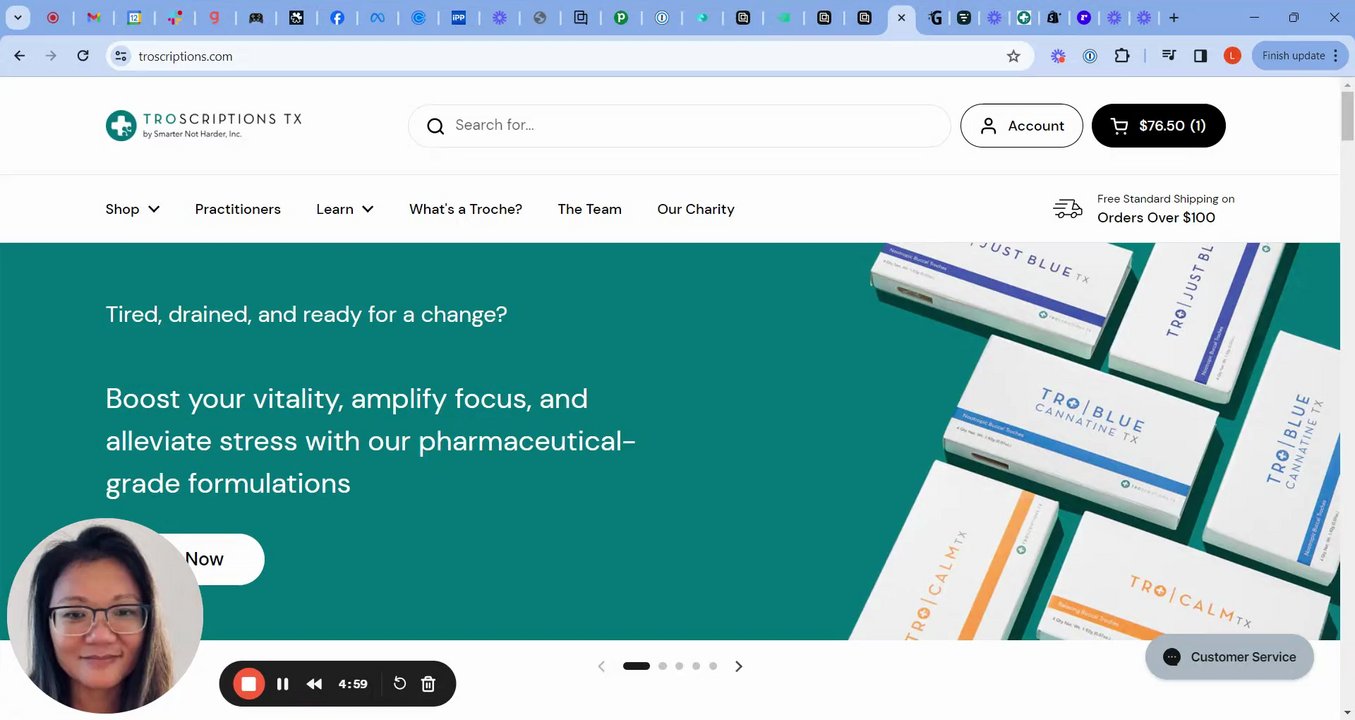View site information icon in address bar
The image size is (1355, 720).
(x=120, y=56)
